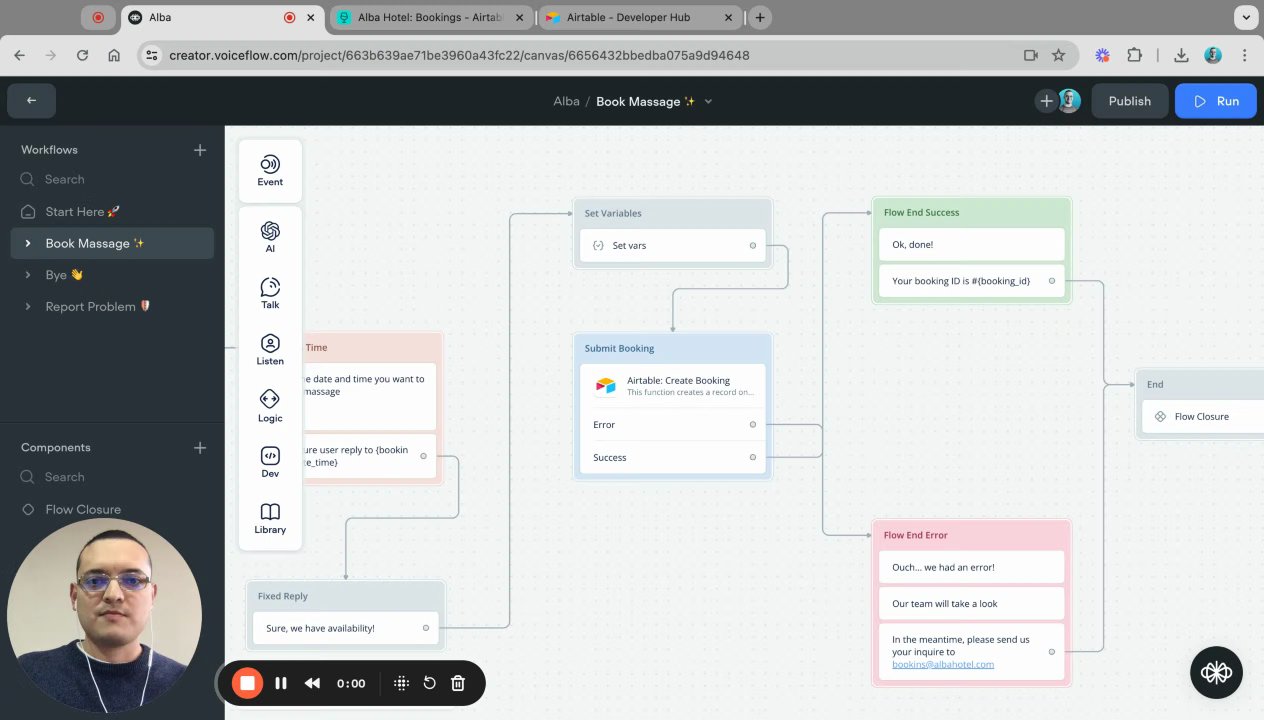Open Chrome three-dot menu
Screen dimensions: 1264x720
pyautogui.click(x=1245, y=56)
